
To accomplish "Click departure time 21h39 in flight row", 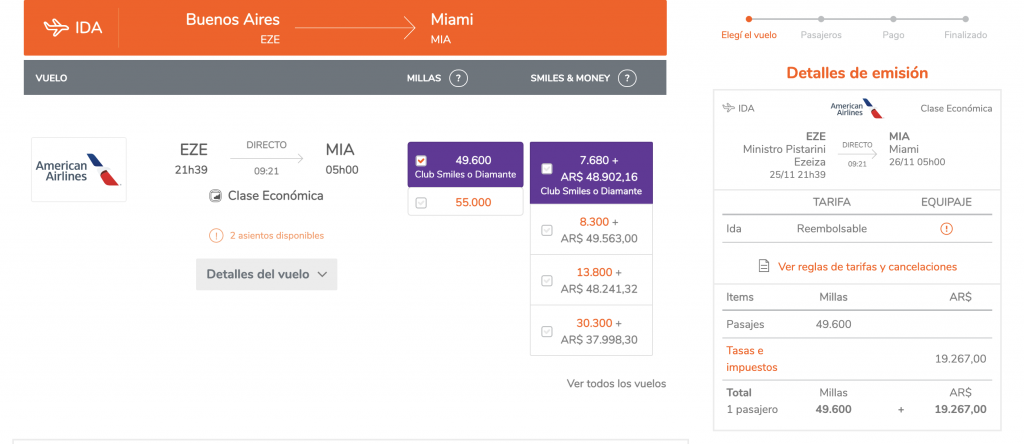I will pyautogui.click(x=193, y=170).
